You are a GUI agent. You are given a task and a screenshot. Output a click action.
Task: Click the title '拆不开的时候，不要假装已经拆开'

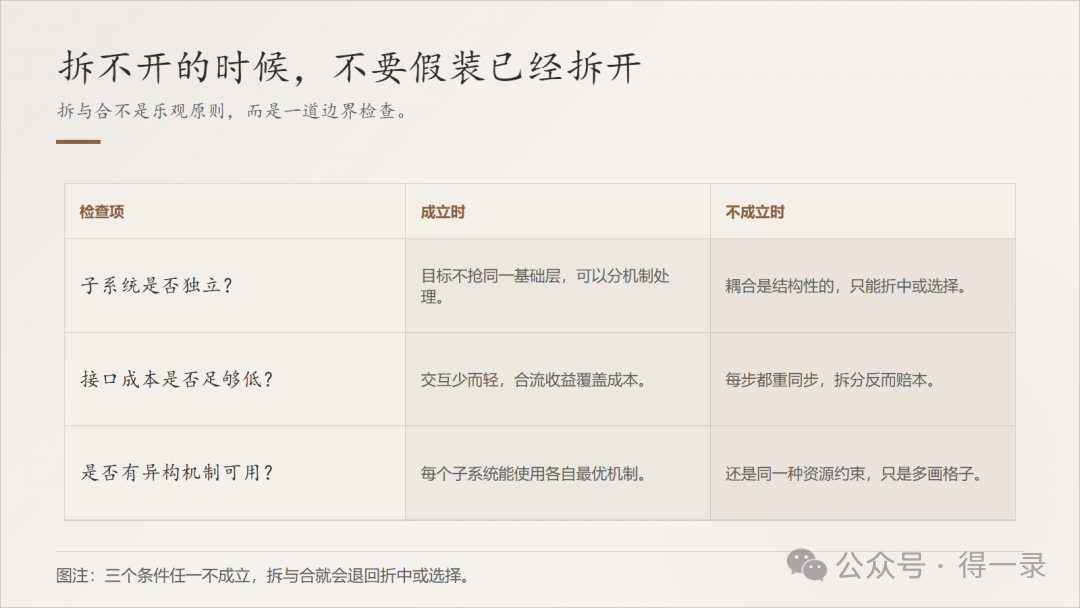[350, 67]
